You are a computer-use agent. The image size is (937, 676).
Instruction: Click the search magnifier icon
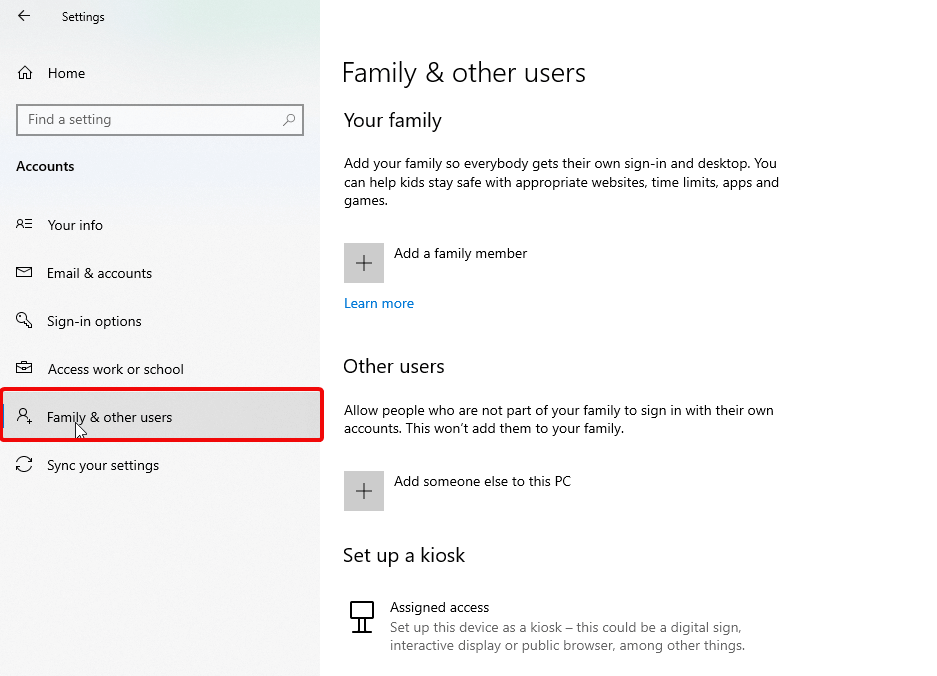pos(289,120)
